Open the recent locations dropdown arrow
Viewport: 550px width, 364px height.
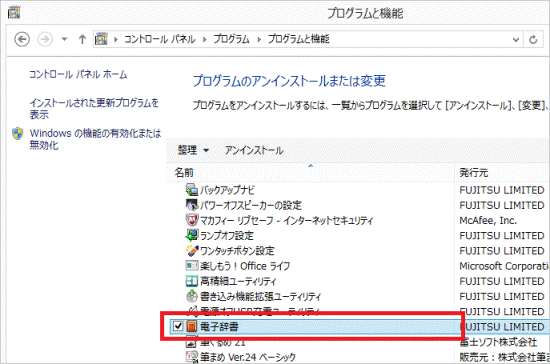pos(64,39)
